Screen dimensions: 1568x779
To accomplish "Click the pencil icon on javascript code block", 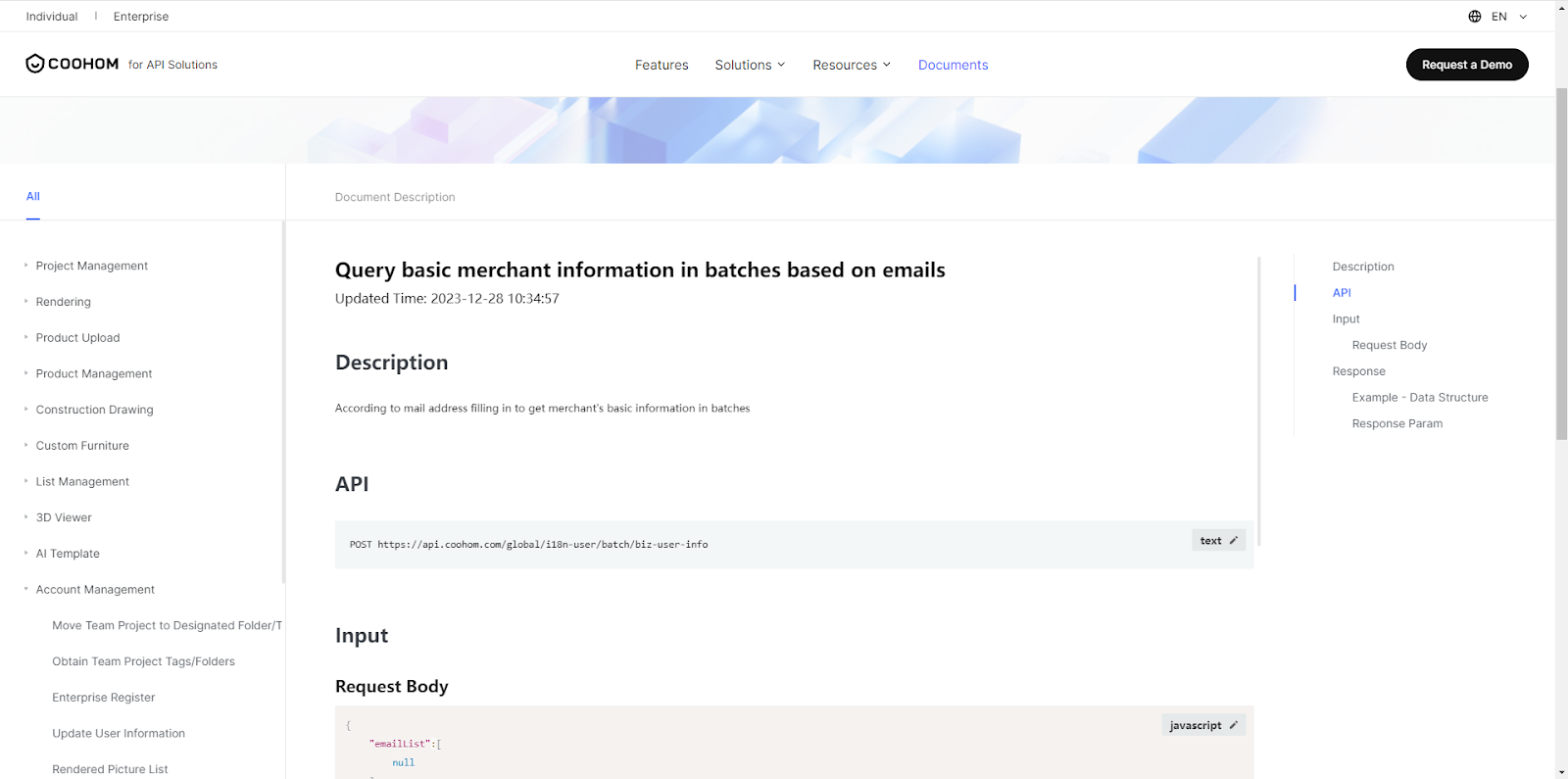I will point(1233,726).
